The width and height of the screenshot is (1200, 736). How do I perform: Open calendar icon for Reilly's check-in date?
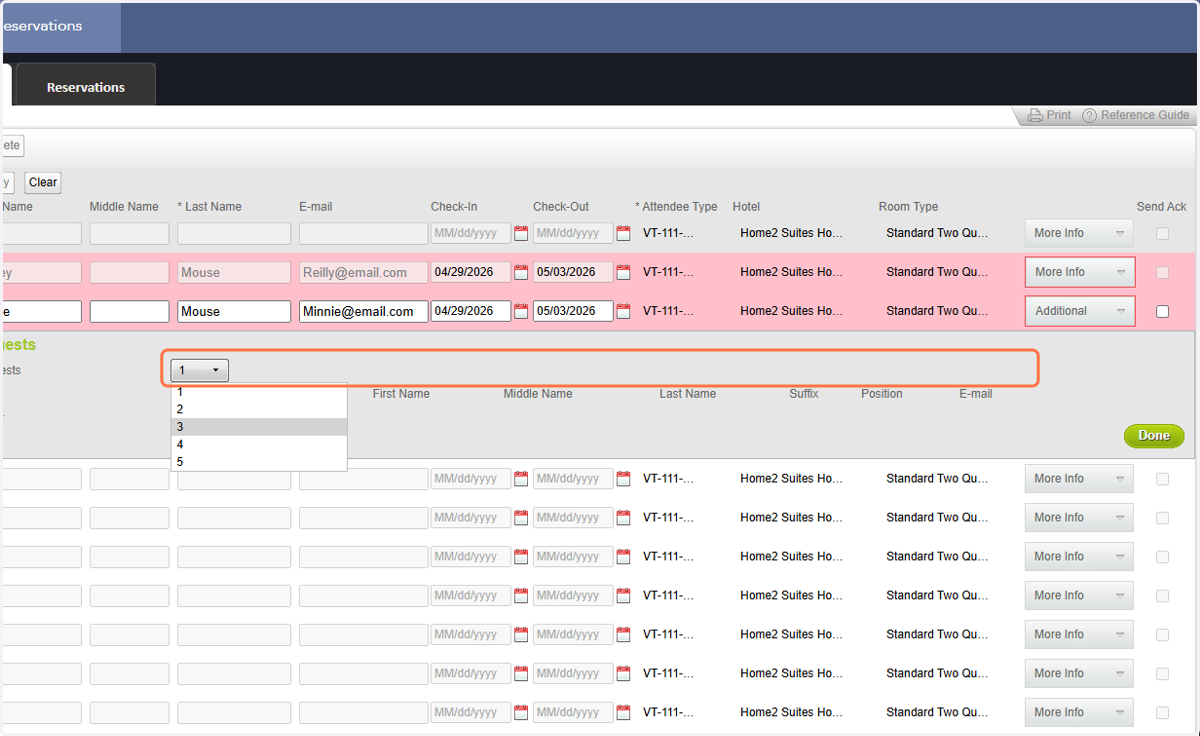(521, 272)
